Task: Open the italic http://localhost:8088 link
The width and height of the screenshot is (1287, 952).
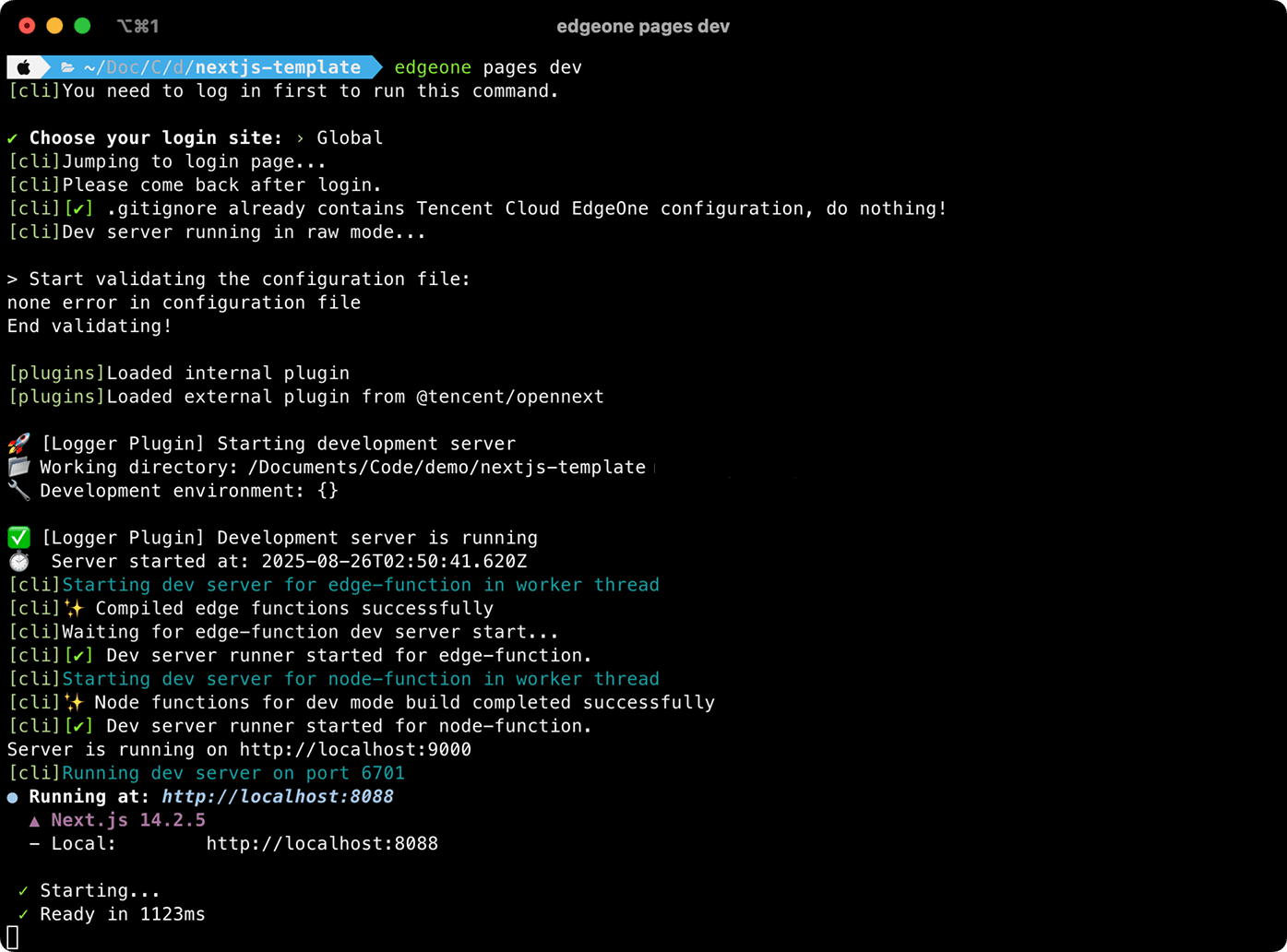Action: click(278, 797)
